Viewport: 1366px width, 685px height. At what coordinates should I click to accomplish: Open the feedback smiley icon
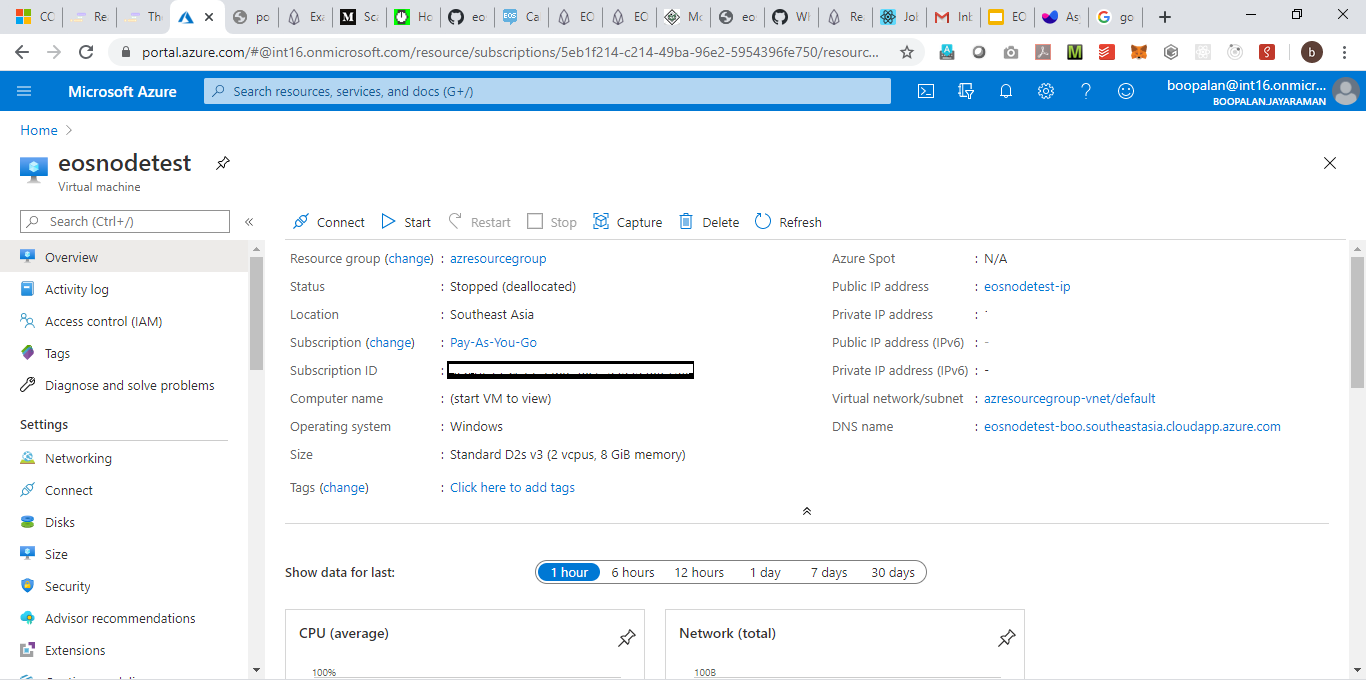1126,91
